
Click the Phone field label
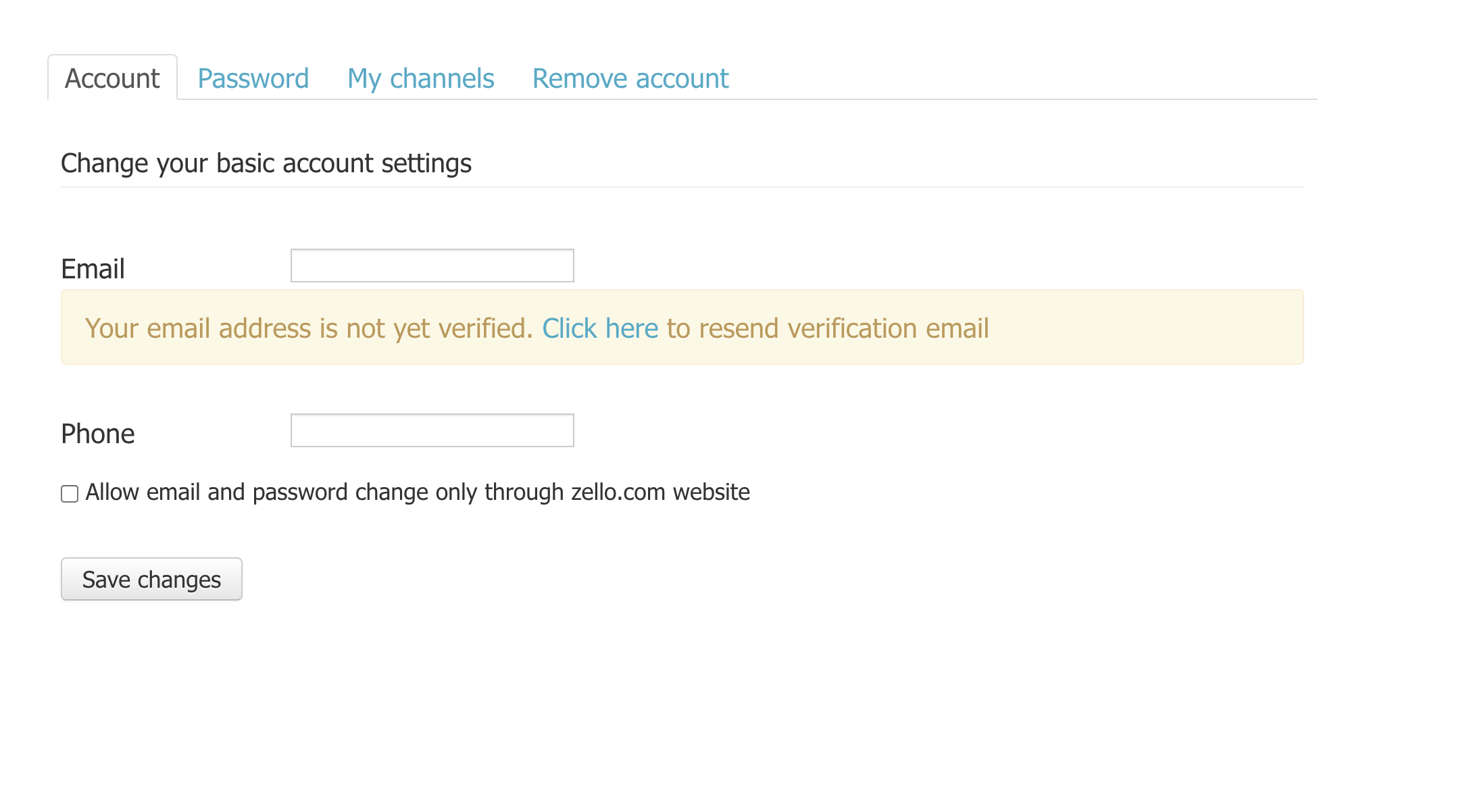(x=97, y=434)
